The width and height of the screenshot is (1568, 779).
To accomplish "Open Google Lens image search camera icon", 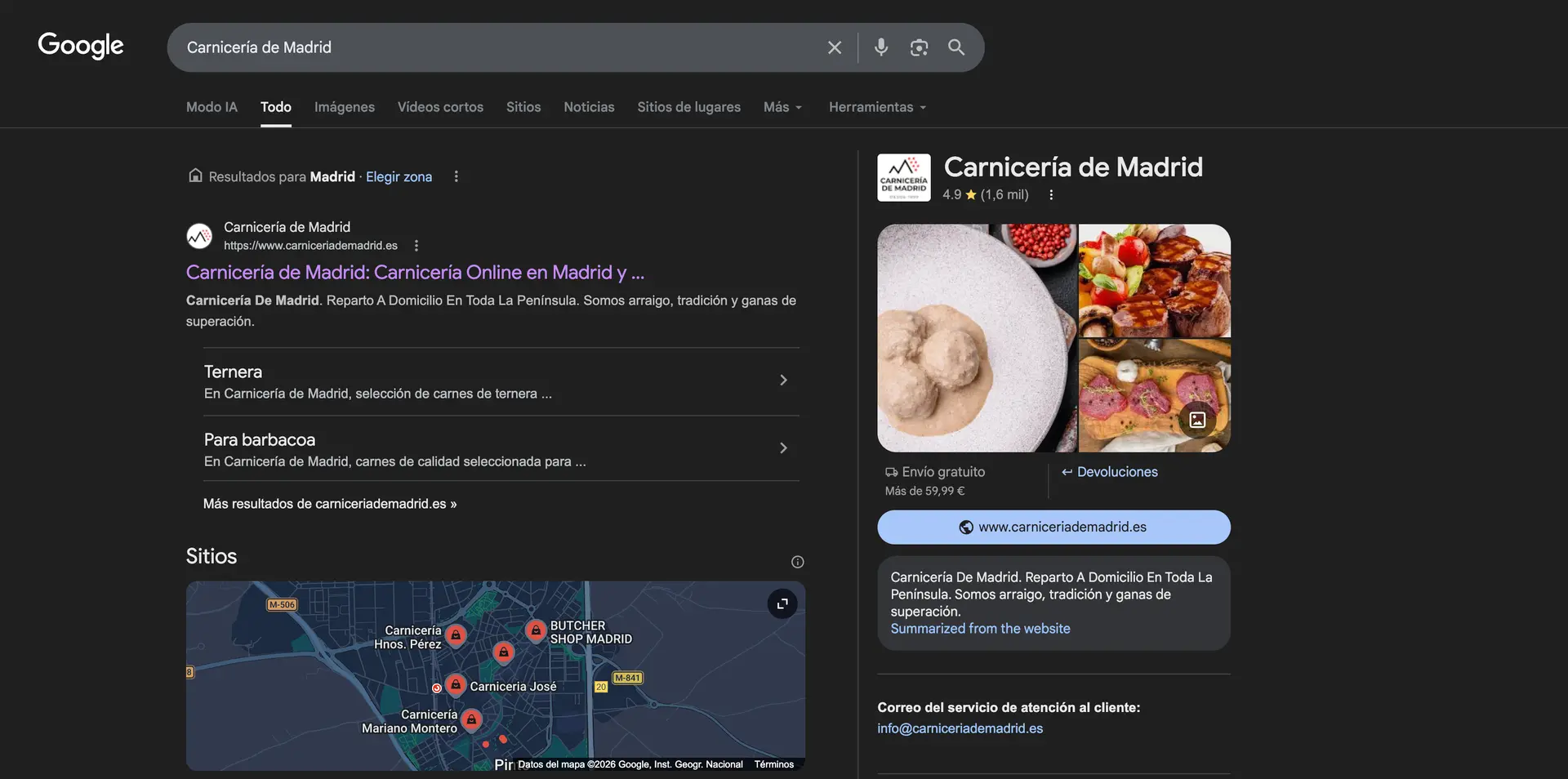I will [918, 47].
